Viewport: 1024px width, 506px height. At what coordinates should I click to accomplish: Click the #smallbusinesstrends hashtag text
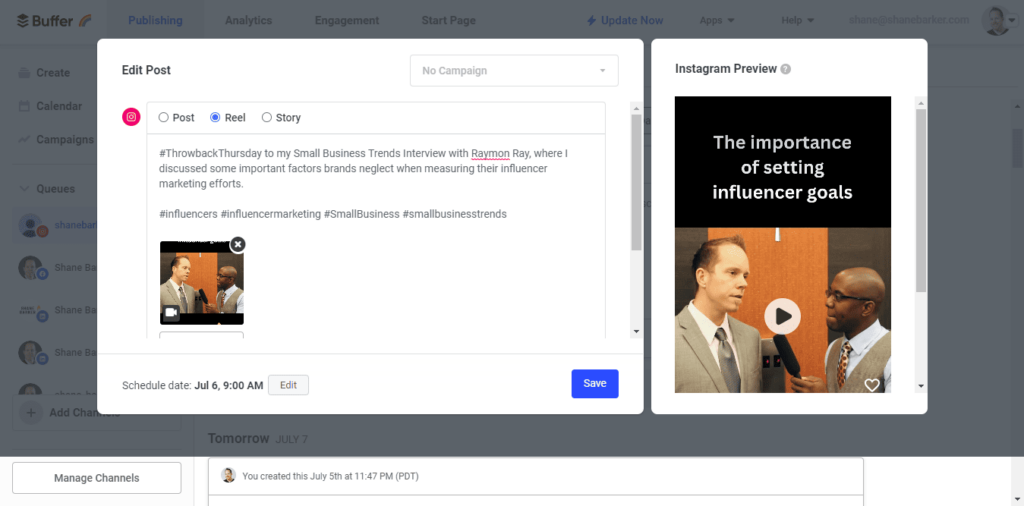[x=455, y=213]
